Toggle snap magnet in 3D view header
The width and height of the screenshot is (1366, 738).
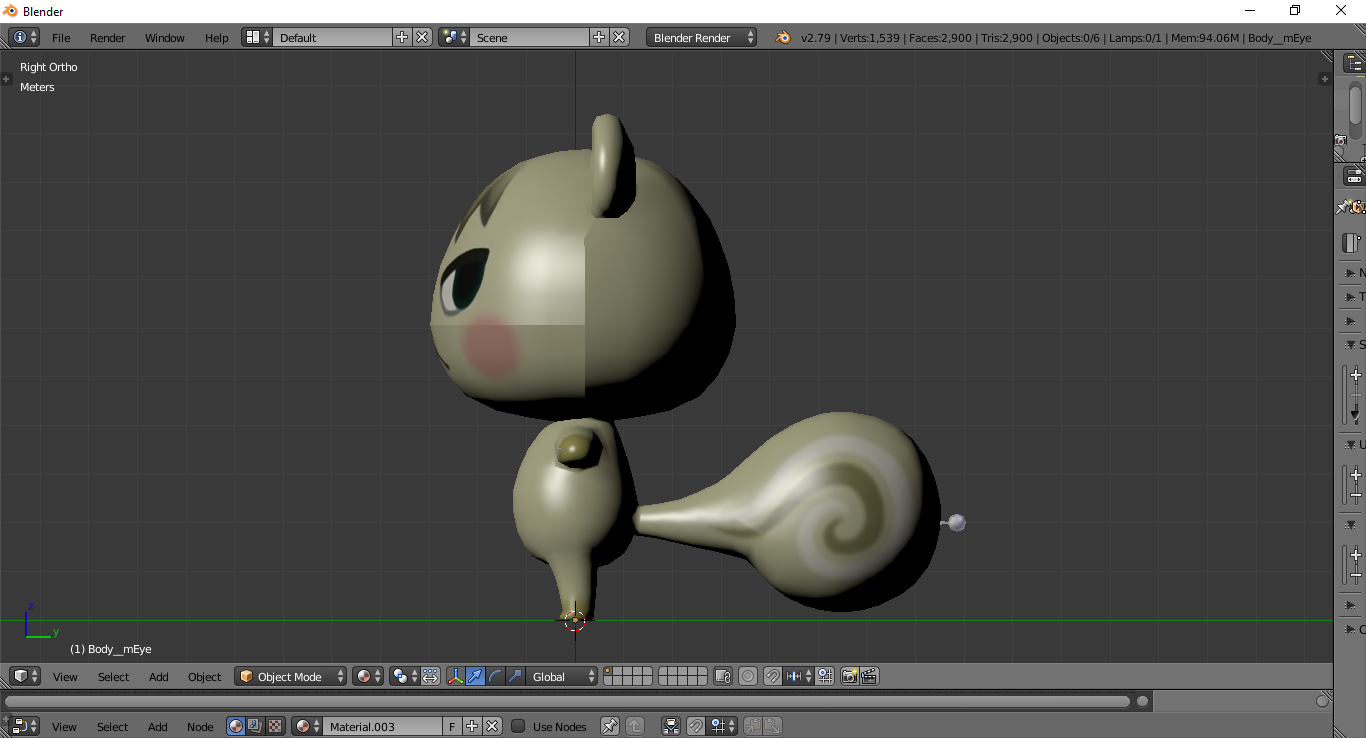773,677
